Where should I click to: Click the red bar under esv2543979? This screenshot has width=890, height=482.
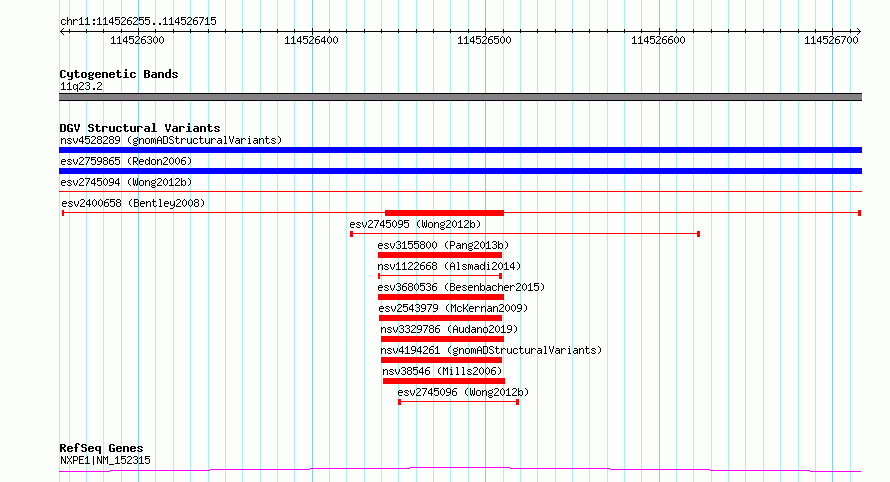click(x=440, y=318)
